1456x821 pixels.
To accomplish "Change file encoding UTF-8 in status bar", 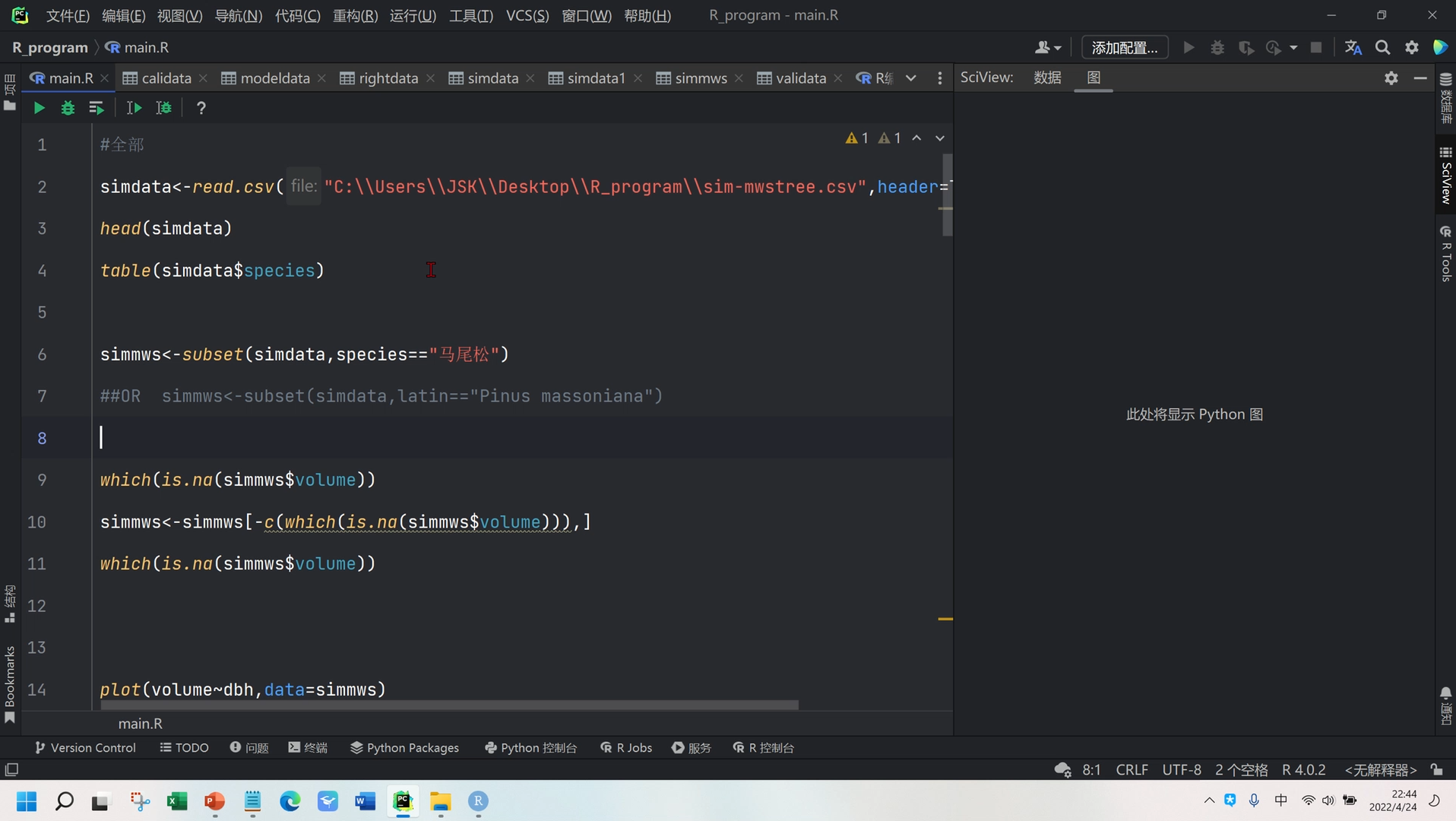I will 1182,769.
